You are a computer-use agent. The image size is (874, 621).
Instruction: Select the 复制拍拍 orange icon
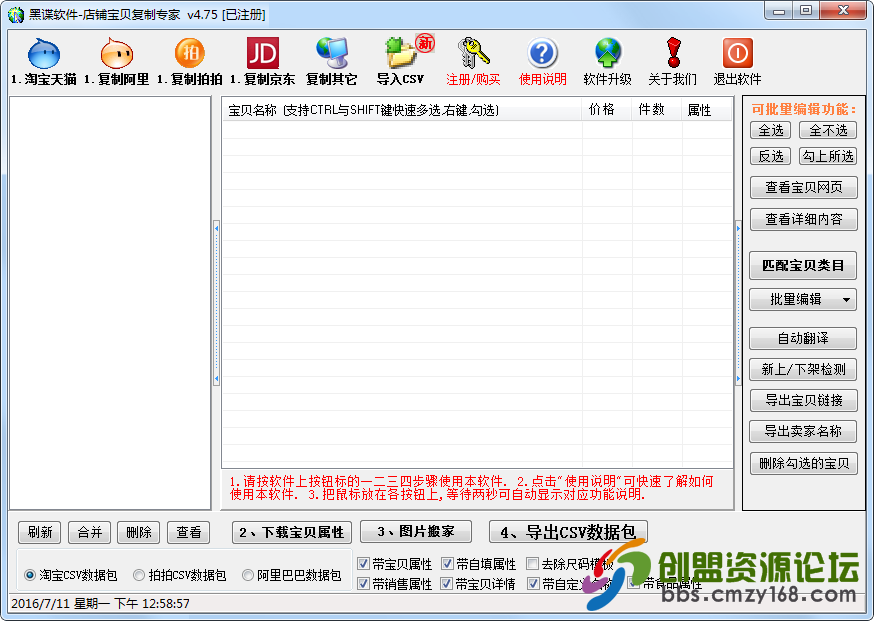190,53
